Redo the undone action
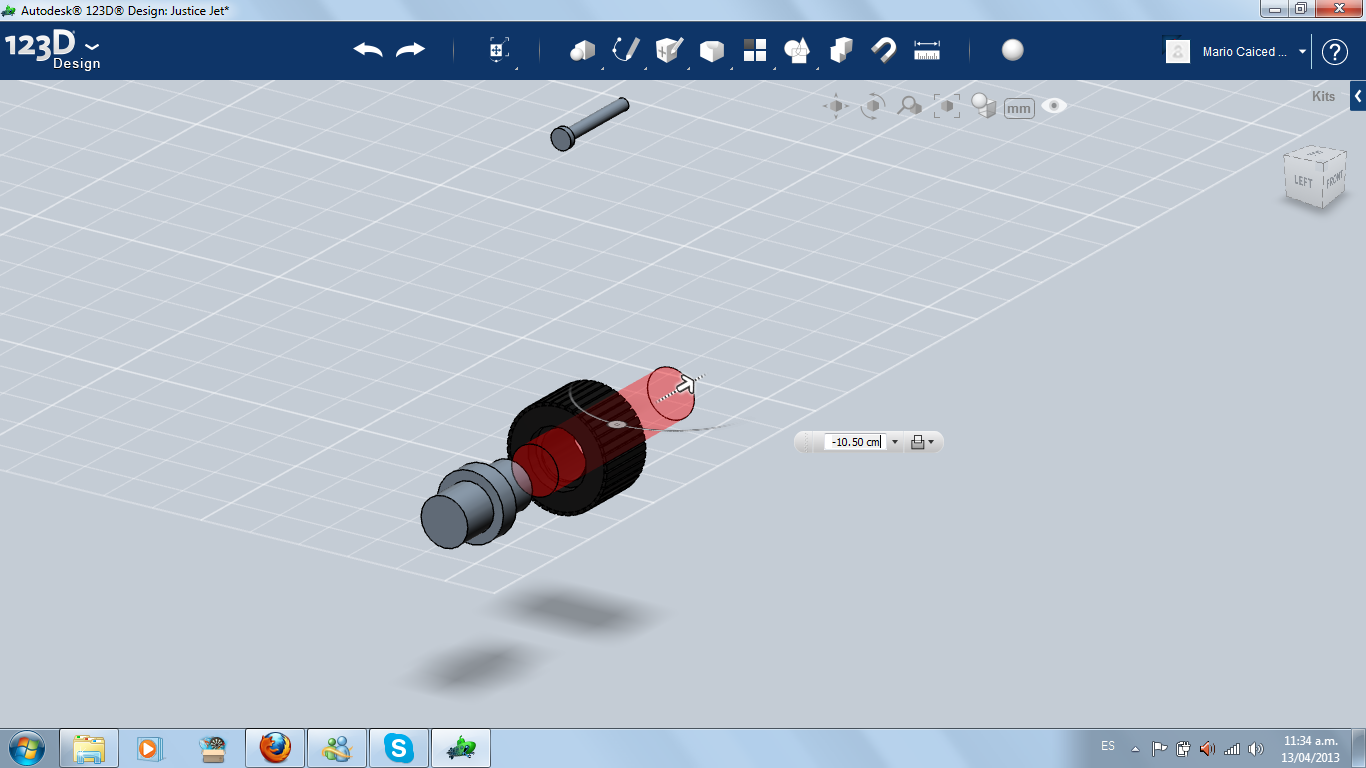Viewport: 1366px width, 768px height. pyautogui.click(x=410, y=50)
